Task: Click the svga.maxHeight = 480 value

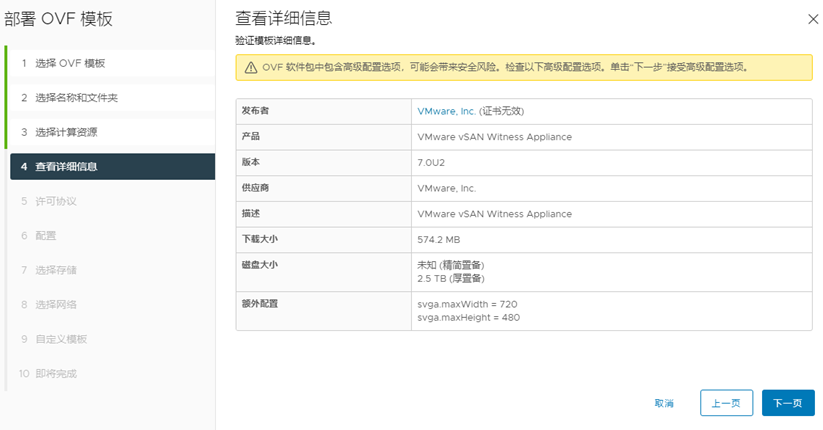Action: tap(469, 318)
